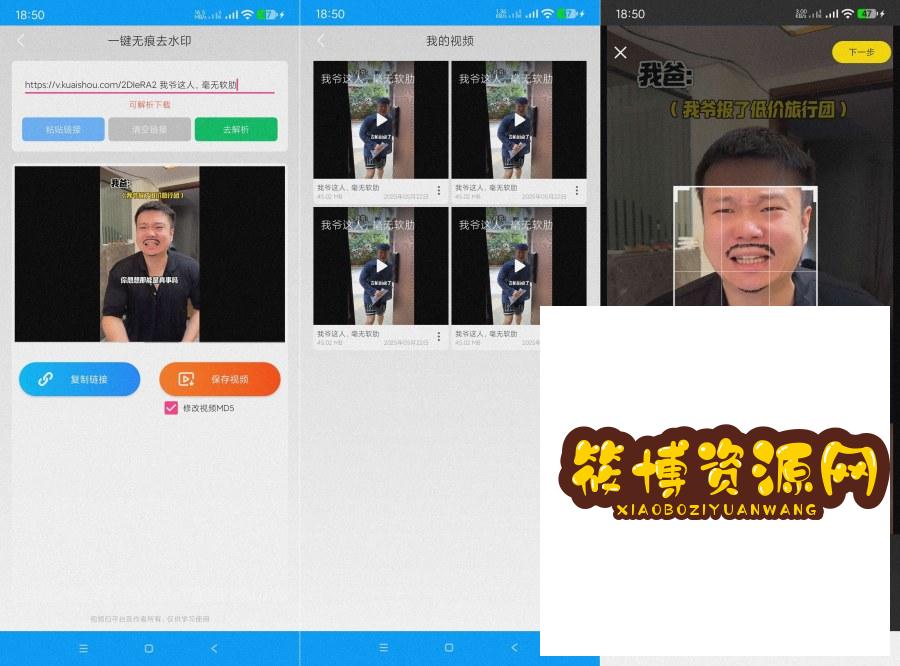The image size is (900, 666).
Task: Click the 18:50 clock on the cropping screen
Action: [x=630, y=14]
